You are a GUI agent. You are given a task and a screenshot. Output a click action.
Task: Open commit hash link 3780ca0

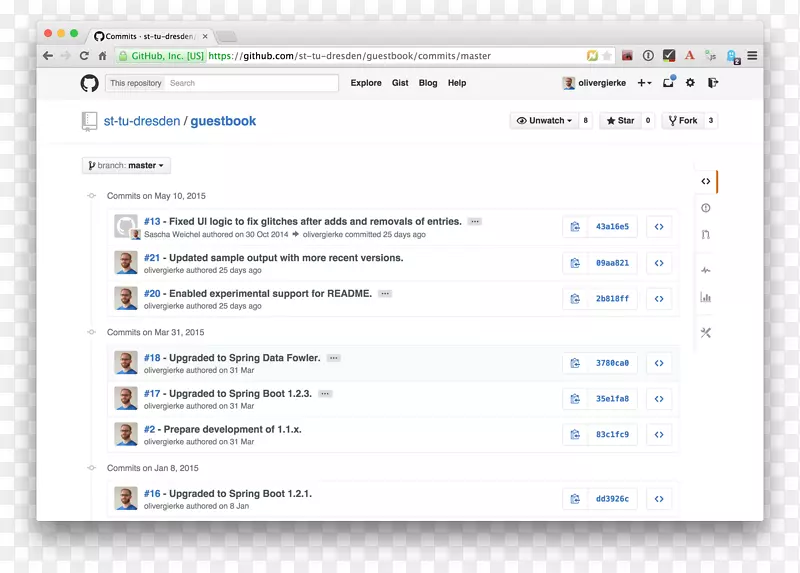[x=612, y=363]
